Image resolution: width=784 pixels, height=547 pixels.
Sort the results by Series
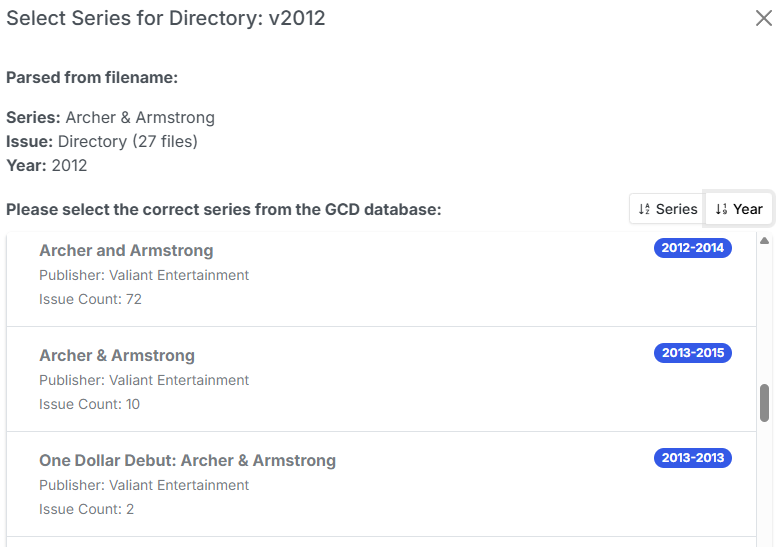coord(668,209)
